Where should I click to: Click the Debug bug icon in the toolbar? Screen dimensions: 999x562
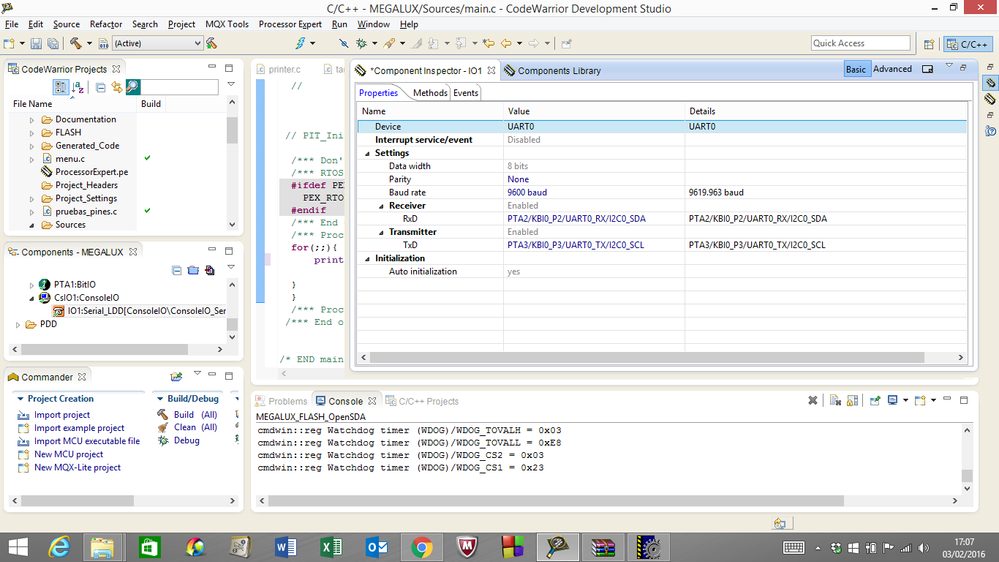click(361, 44)
